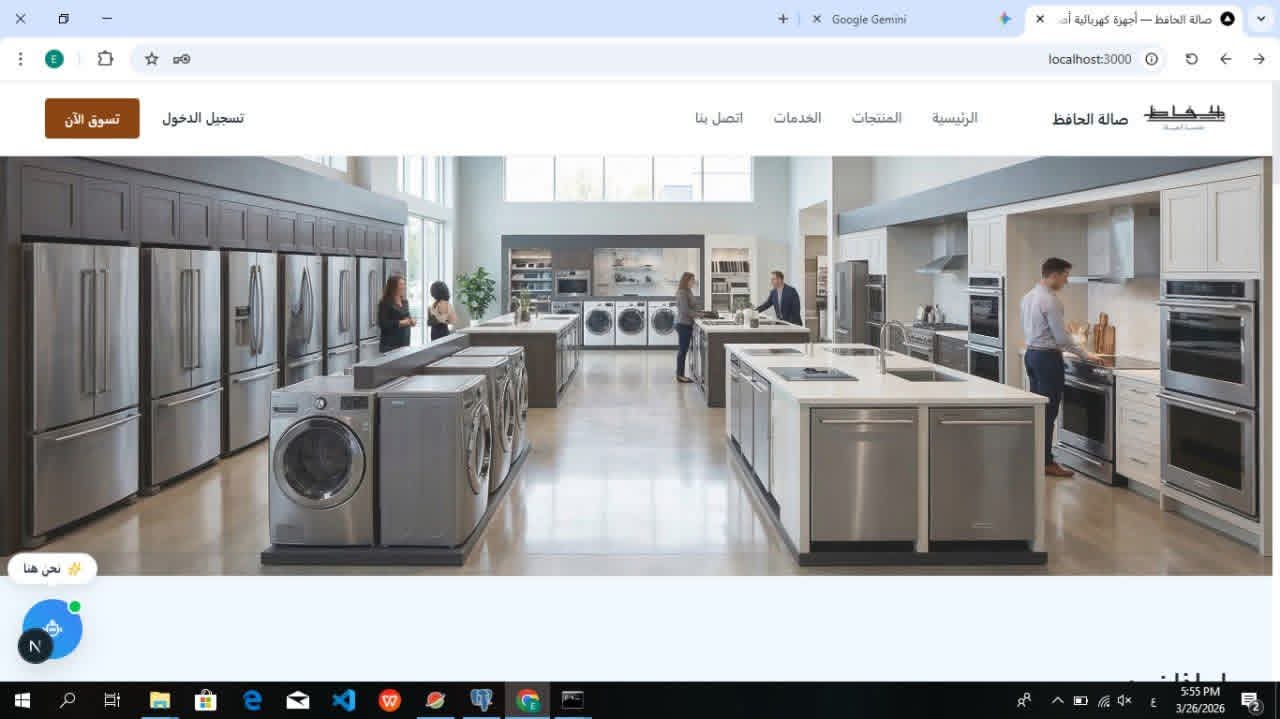View site information icon beside localhost:3000
The width and height of the screenshot is (1280, 719).
[x=1151, y=59]
